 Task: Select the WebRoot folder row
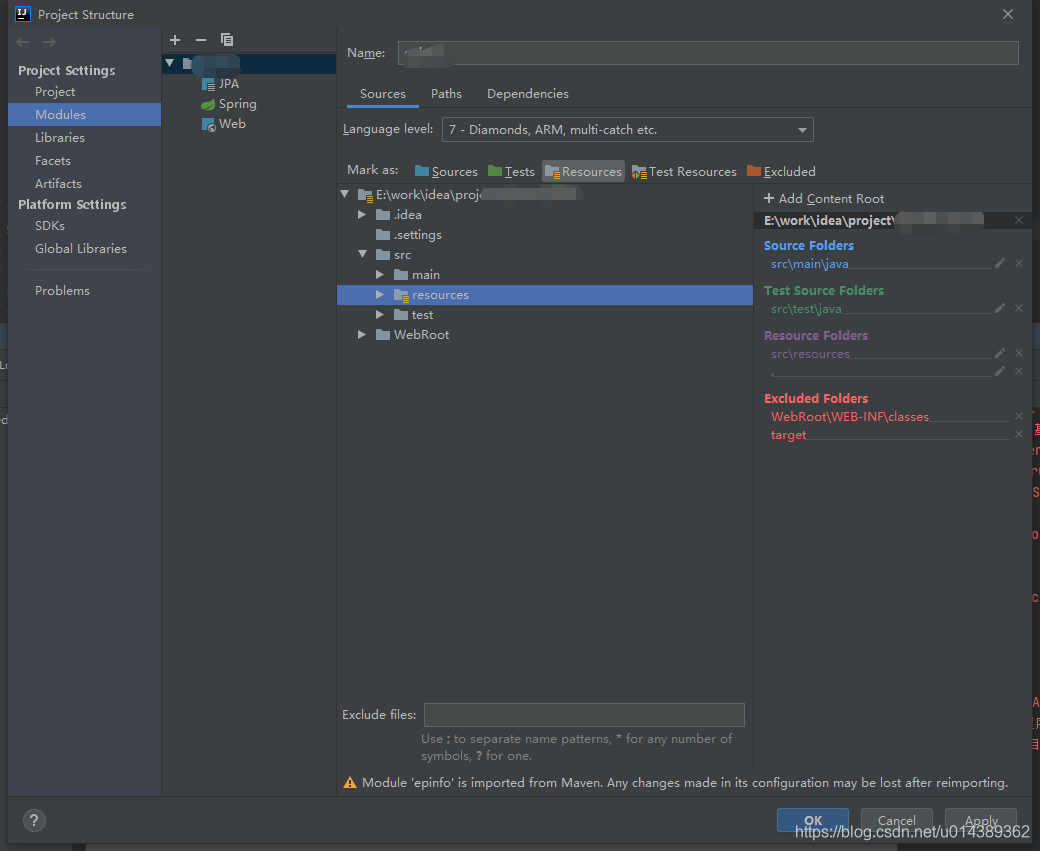545,334
